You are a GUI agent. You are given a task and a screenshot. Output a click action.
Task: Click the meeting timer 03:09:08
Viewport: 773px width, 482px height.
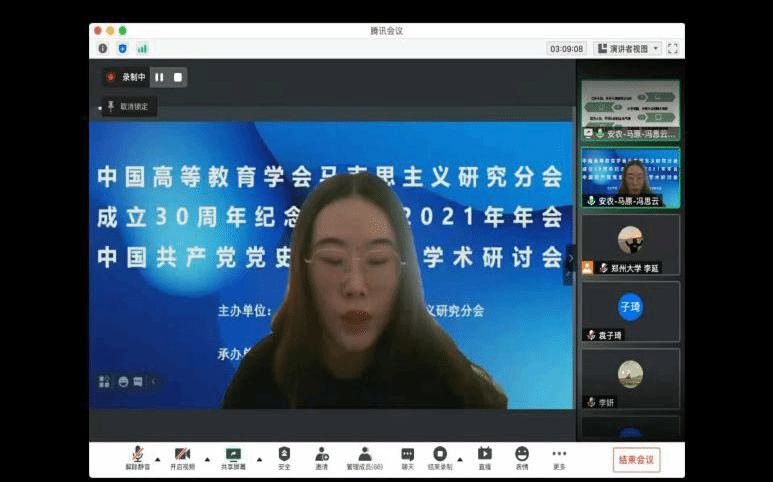tap(566, 49)
